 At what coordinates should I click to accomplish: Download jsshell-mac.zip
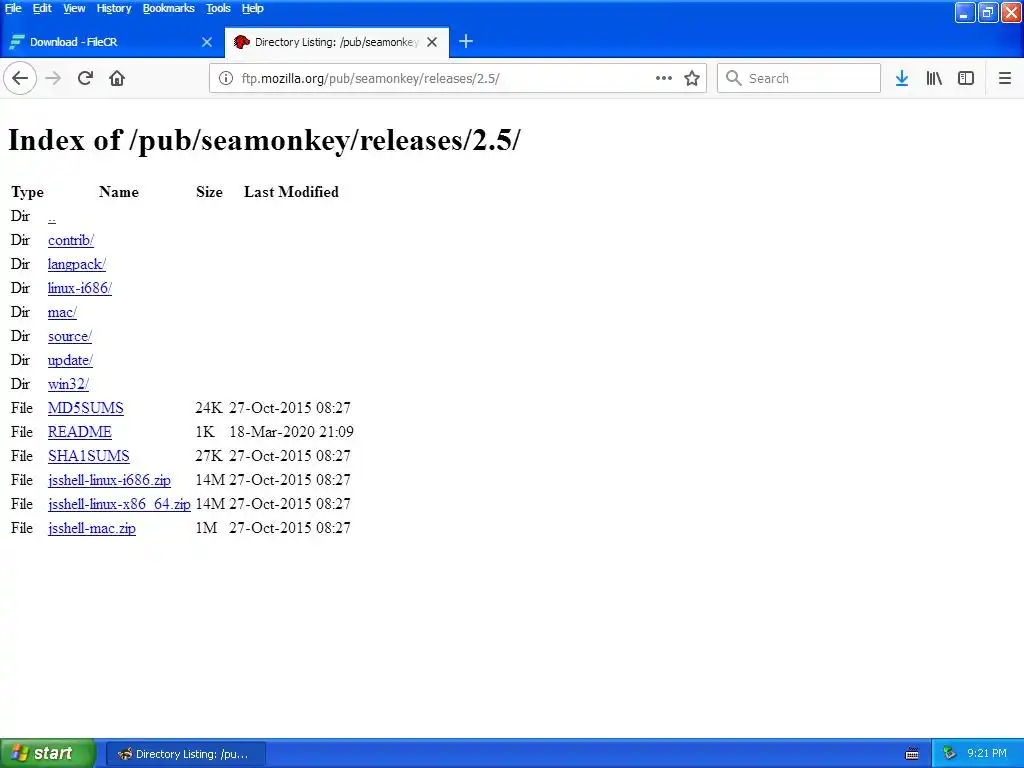[92, 528]
